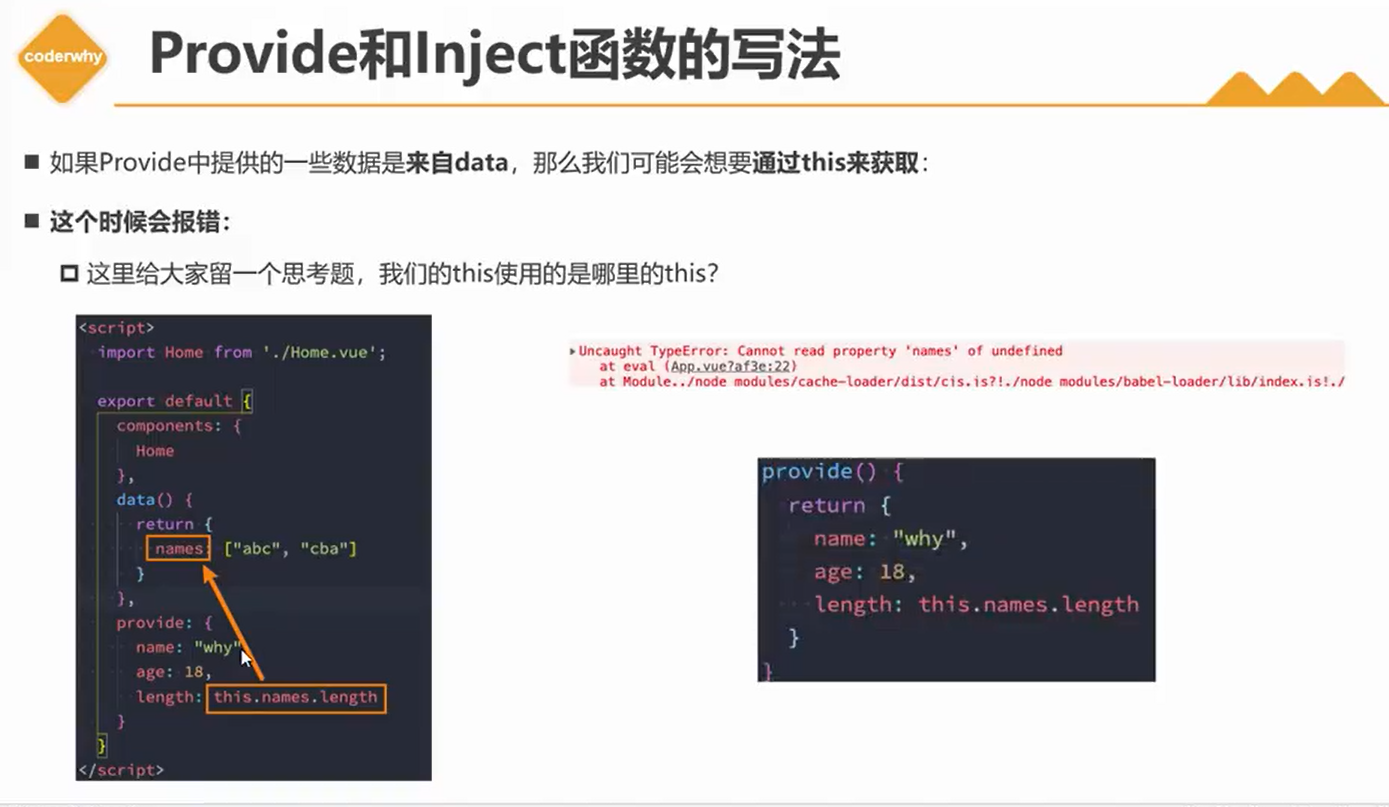Select the 'components: {' code line
This screenshot has width=1389, height=807.
pos(179,426)
